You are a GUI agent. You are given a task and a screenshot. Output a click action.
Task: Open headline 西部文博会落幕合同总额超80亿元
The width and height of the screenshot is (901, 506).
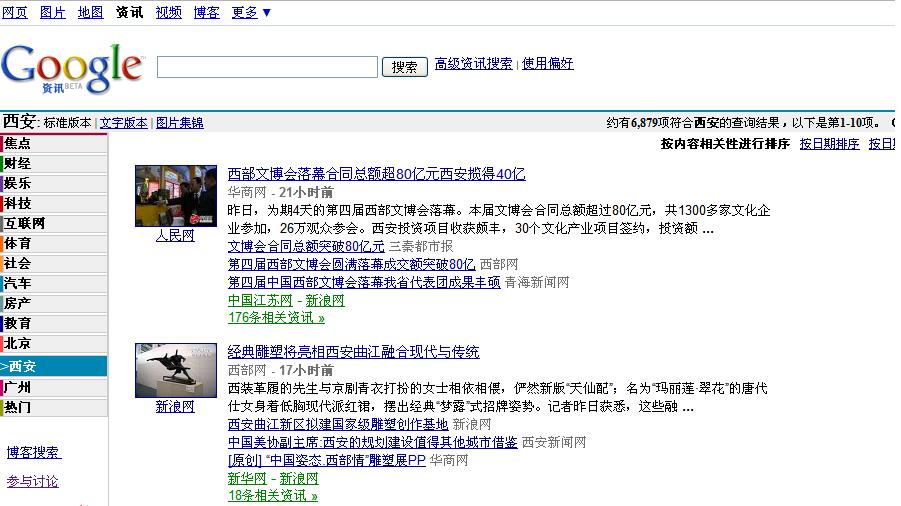coord(376,174)
